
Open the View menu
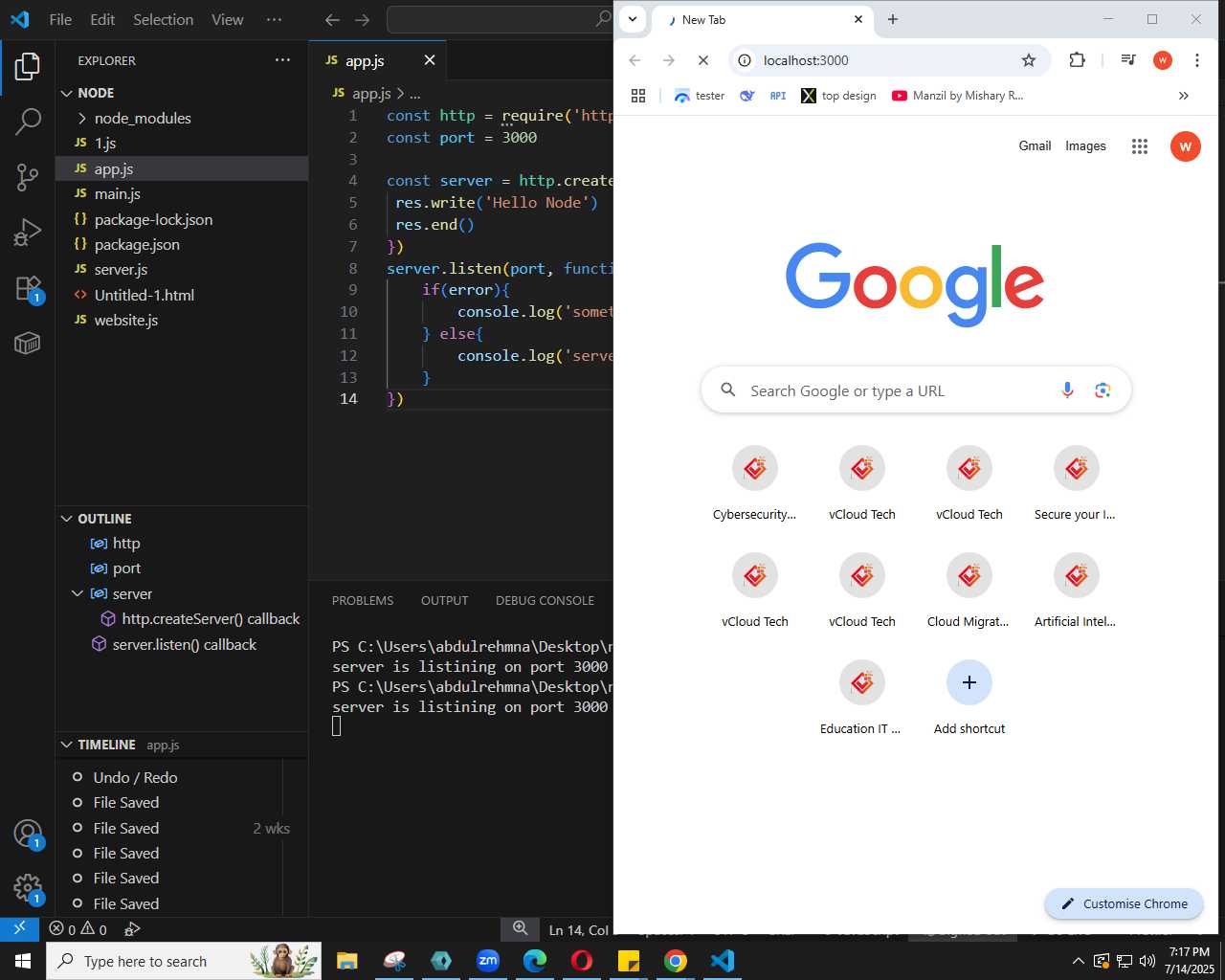pos(228,19)
